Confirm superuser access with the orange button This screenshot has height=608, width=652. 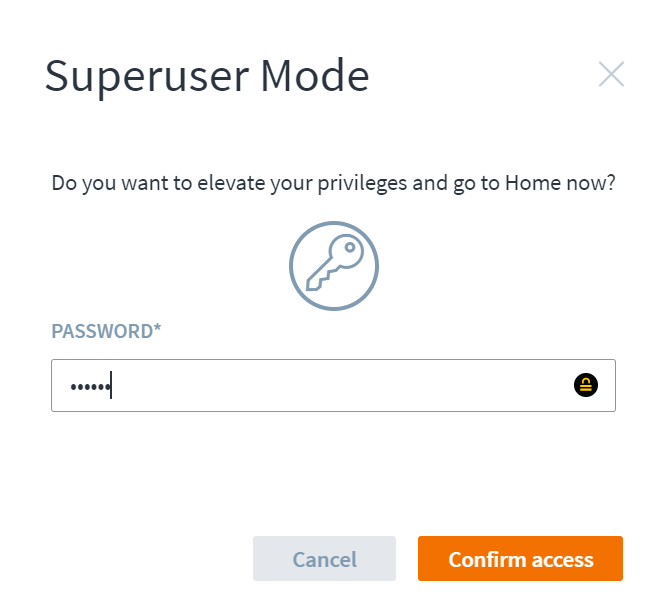pyautogui.click(x=520, y=559)
